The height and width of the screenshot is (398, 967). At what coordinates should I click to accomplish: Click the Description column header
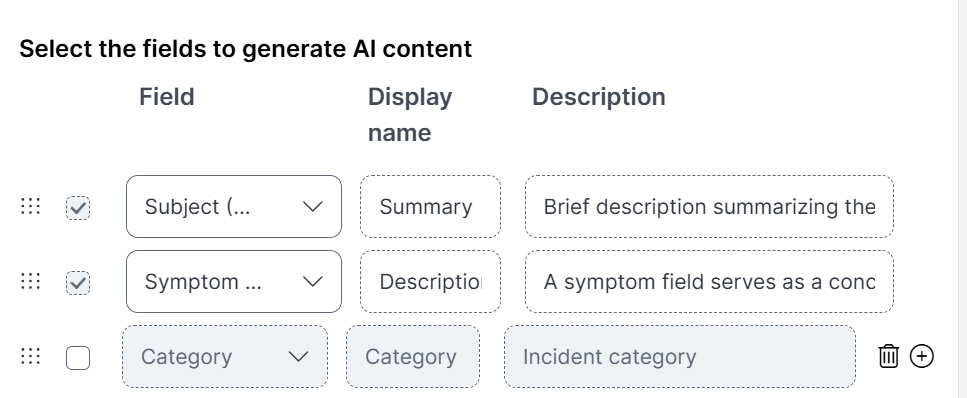pos(599,97)
